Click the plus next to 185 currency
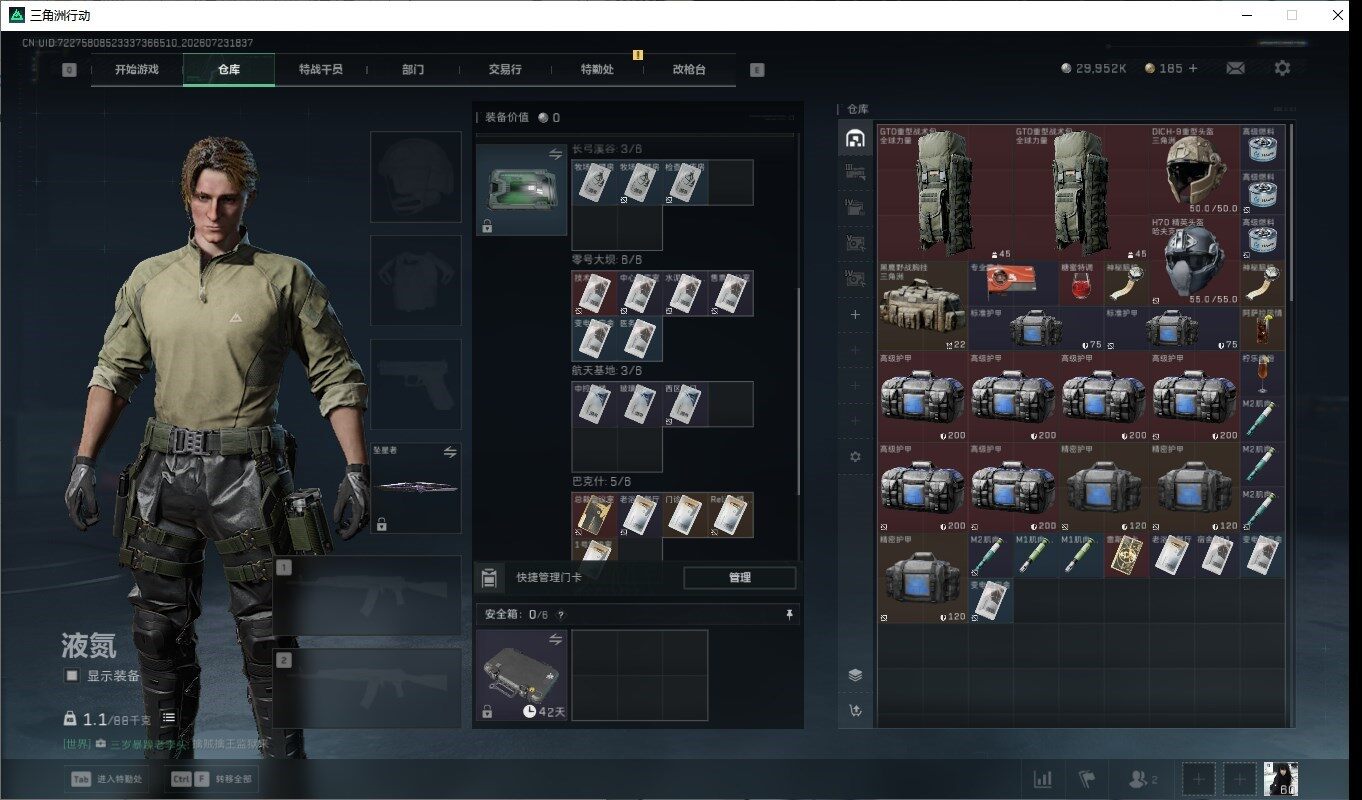 tap(1192, 68)
